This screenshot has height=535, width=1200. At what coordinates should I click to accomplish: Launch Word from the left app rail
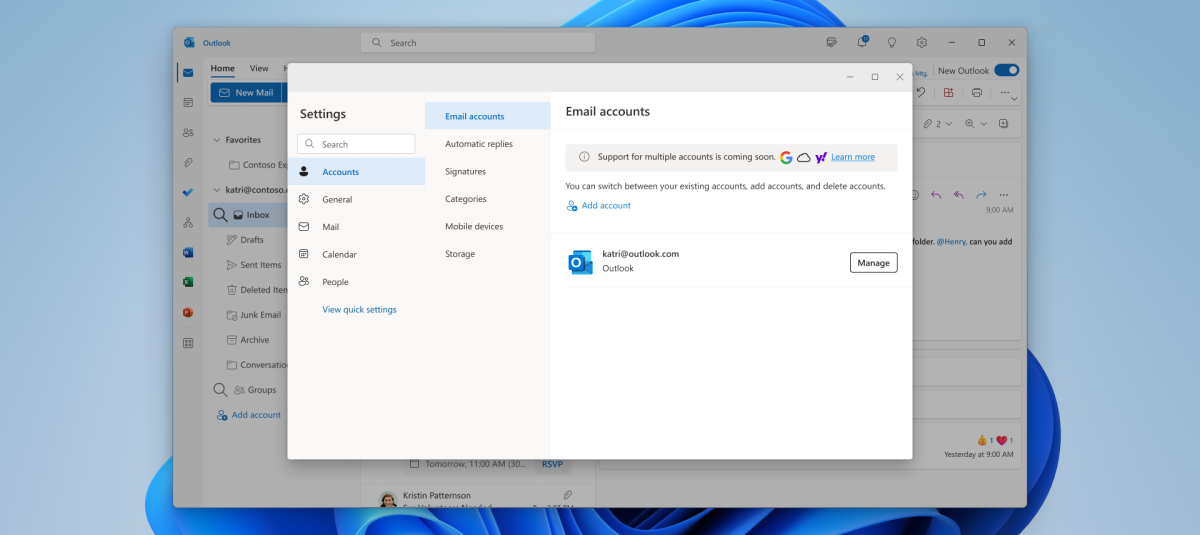[x=188, y=252]
